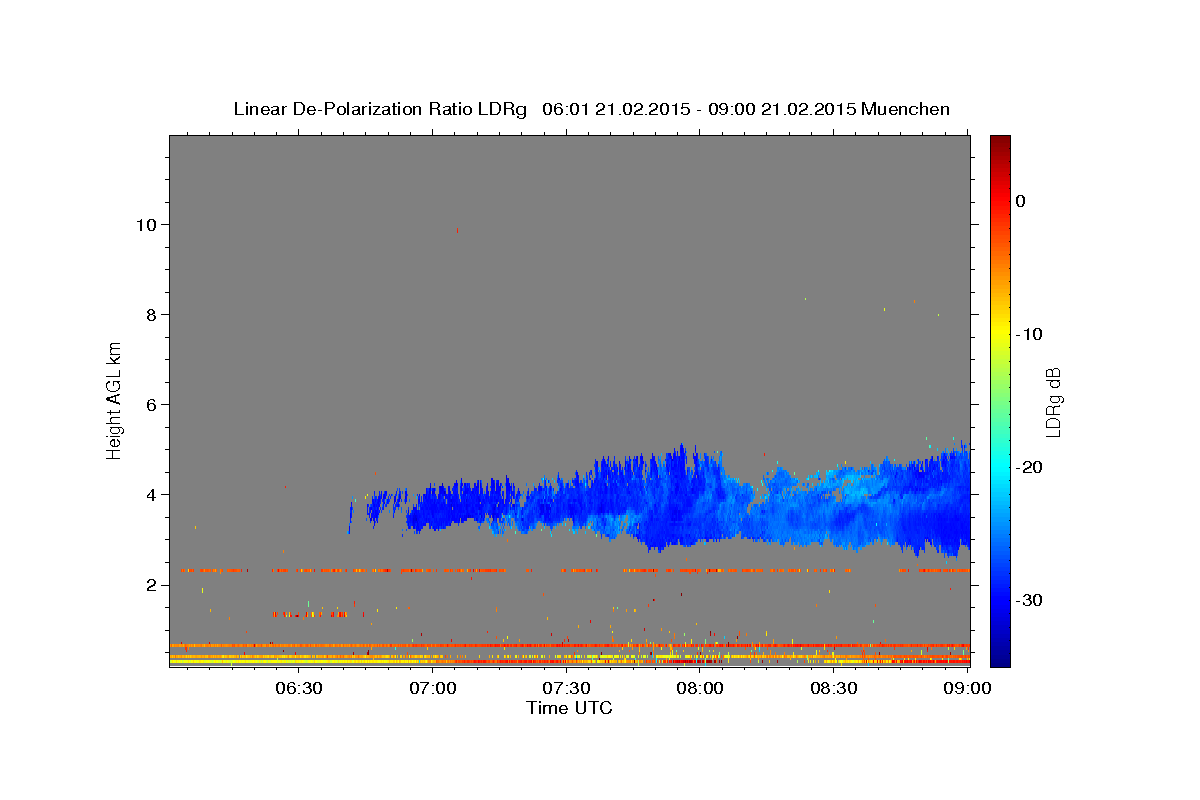
Task: Click the height tick label 8
Action: pyautogui.click(x=149, y=314)
